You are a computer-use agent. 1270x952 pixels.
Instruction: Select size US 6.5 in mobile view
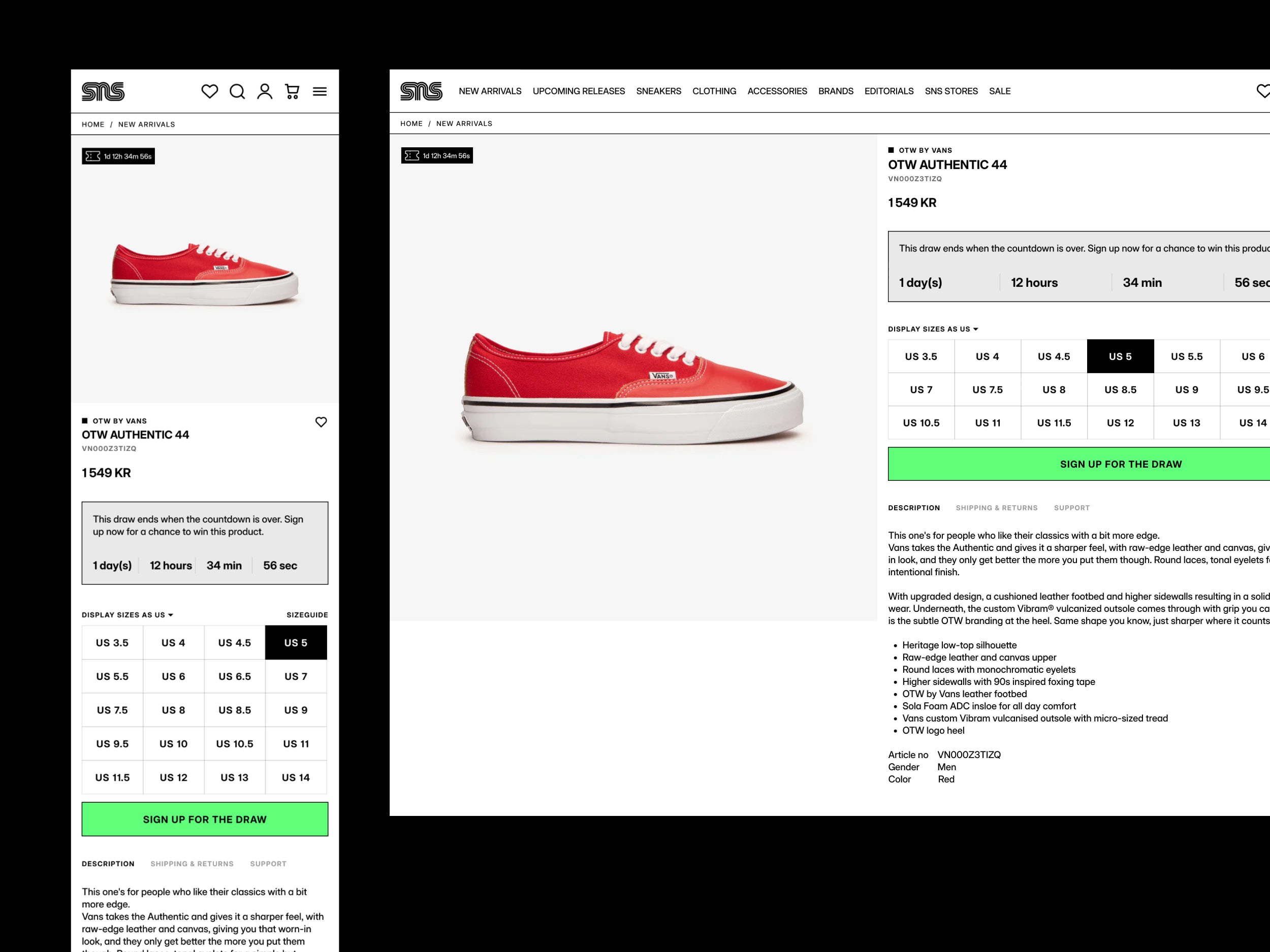tap(235, 677)
